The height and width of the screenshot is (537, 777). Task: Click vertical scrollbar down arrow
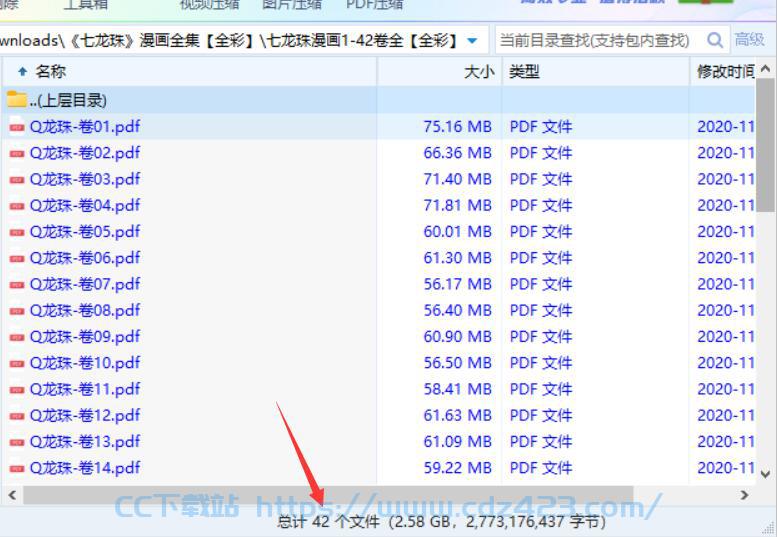pyautogui.click(x=765, y=474)
